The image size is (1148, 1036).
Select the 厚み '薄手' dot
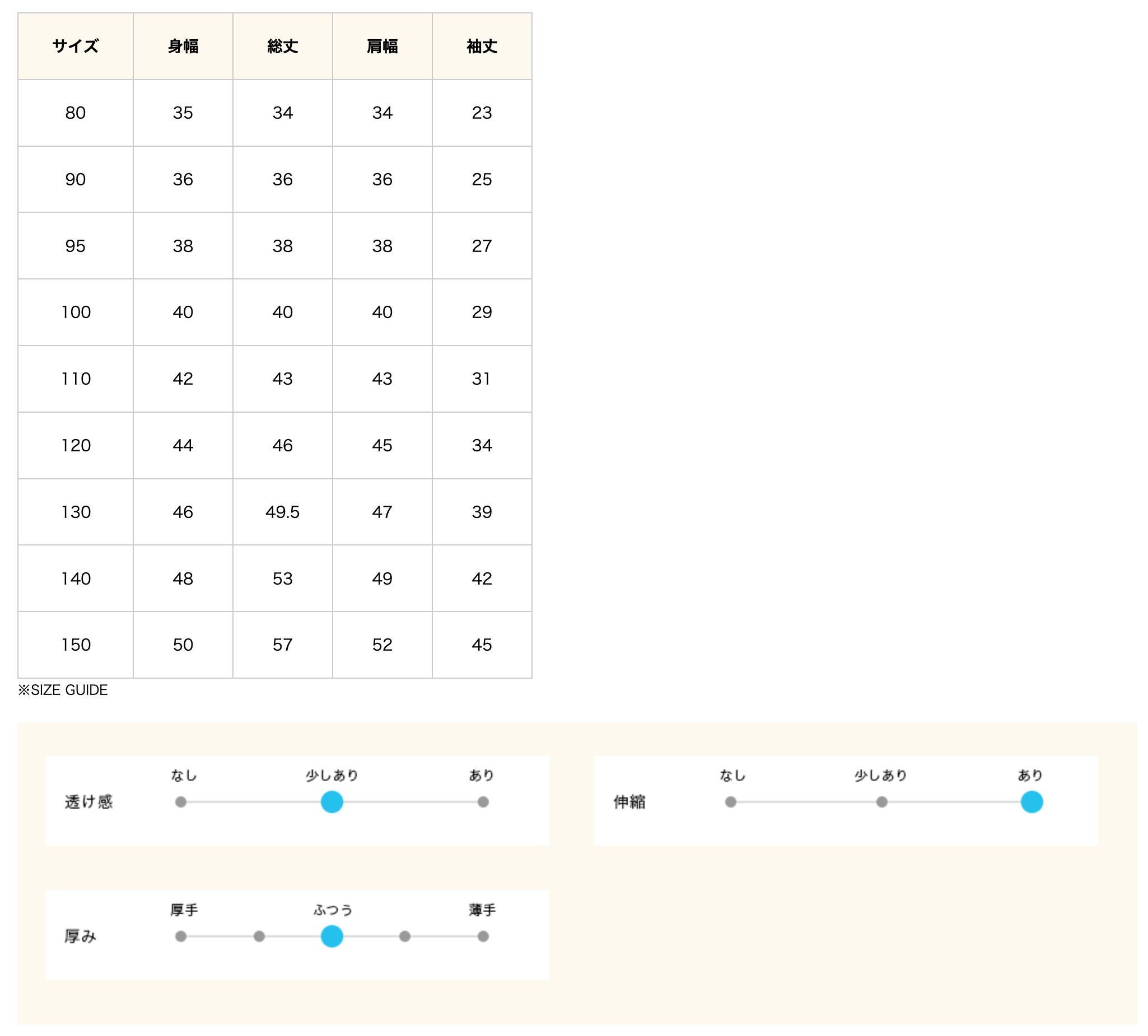483,936
